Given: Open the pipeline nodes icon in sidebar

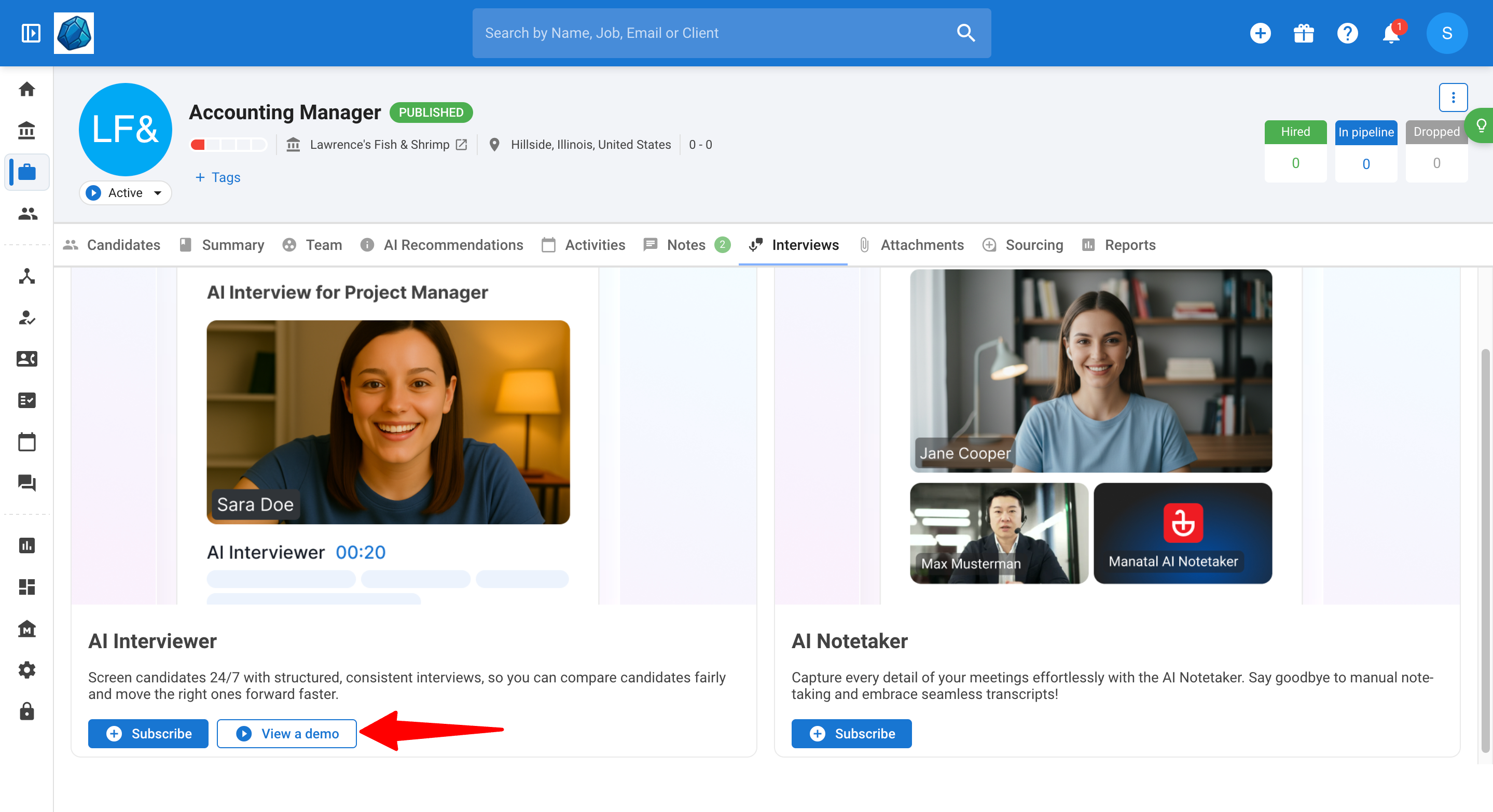Looking at the screenshot, I should (x=26, y=276).
